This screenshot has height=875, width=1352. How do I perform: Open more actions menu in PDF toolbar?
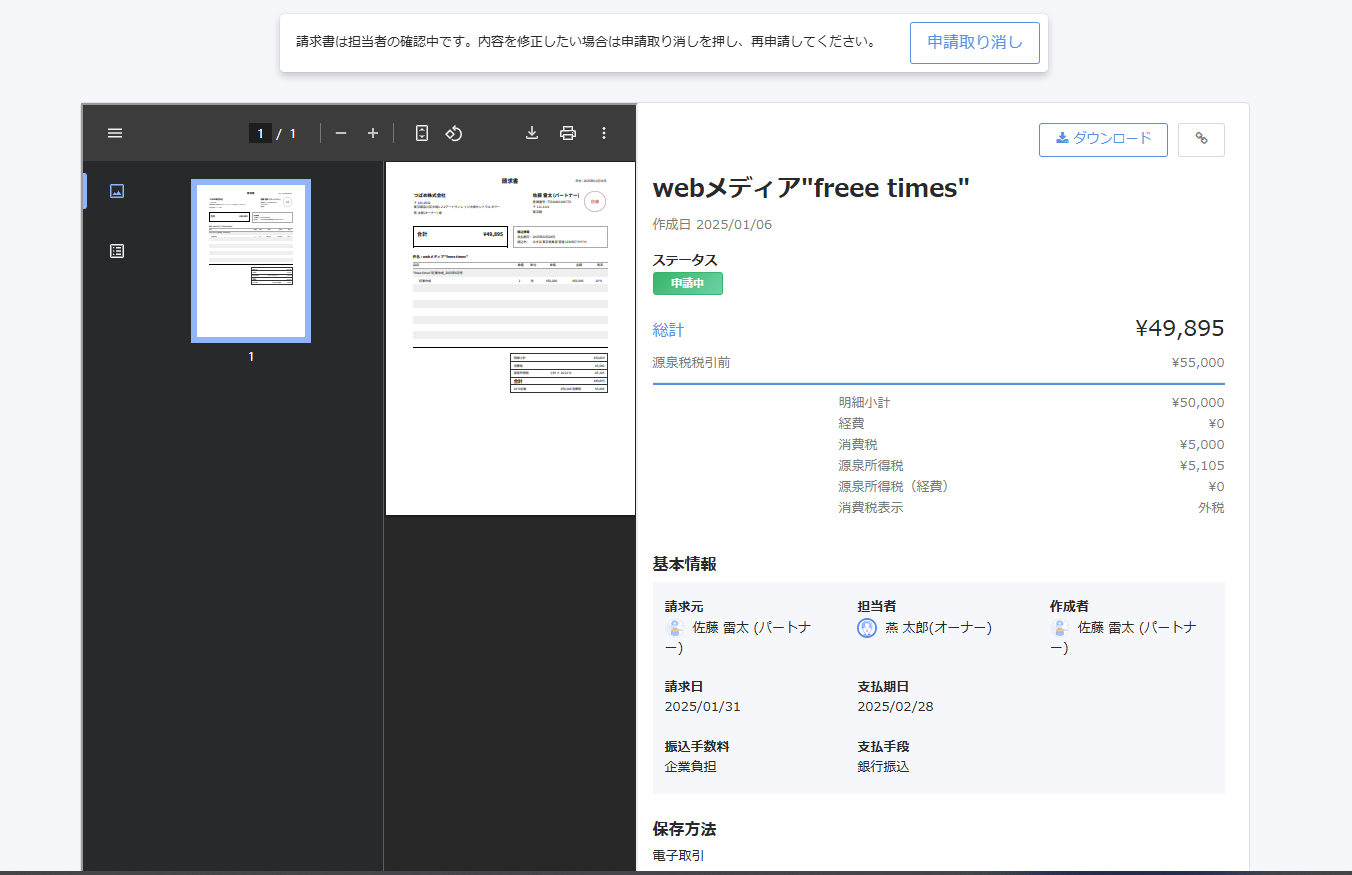(x=604, y=133)
